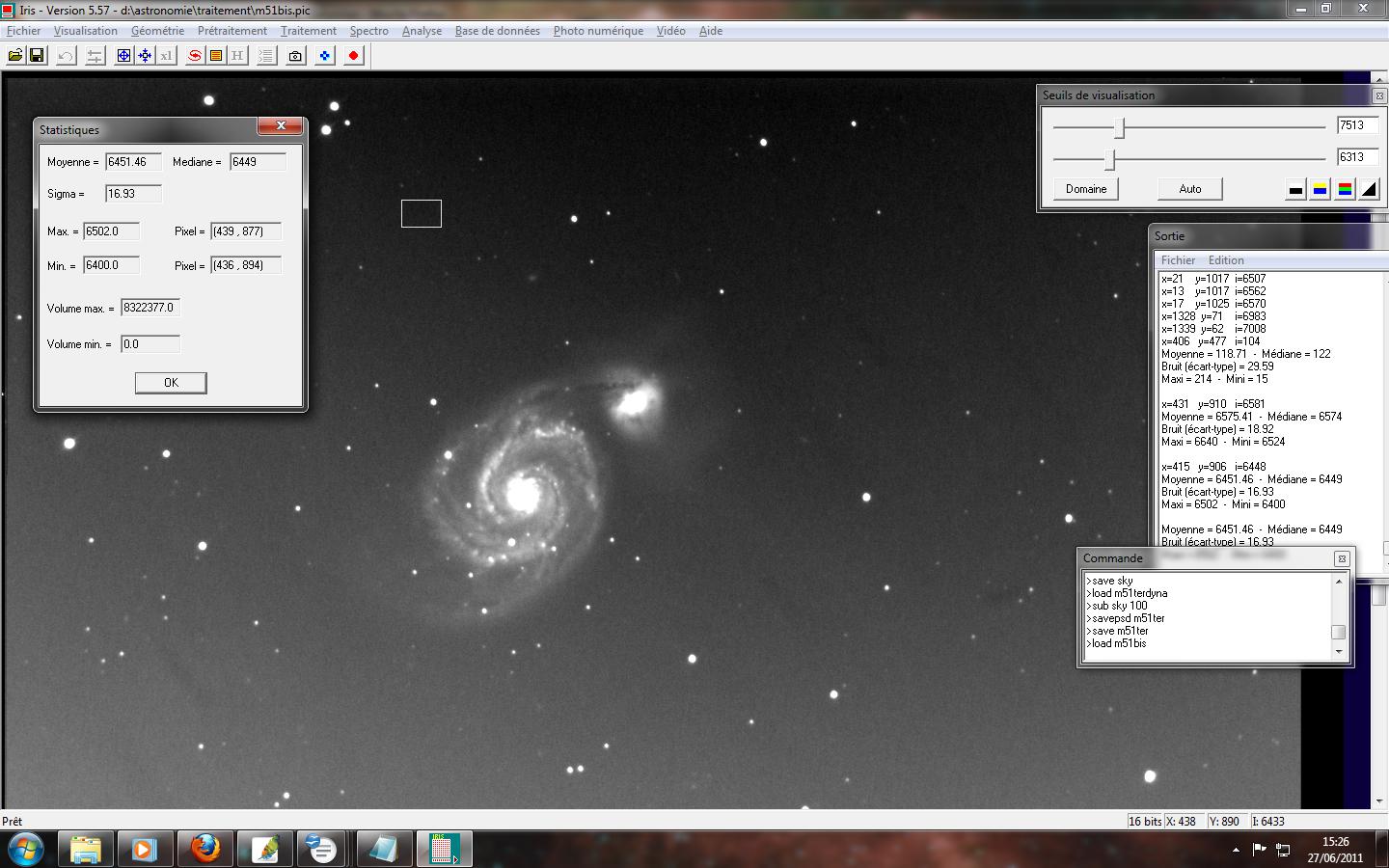Viewport: 1389px width, 868px height.
Task: Click the blue framed crosshair zoom icon
Action: point(123,56)
